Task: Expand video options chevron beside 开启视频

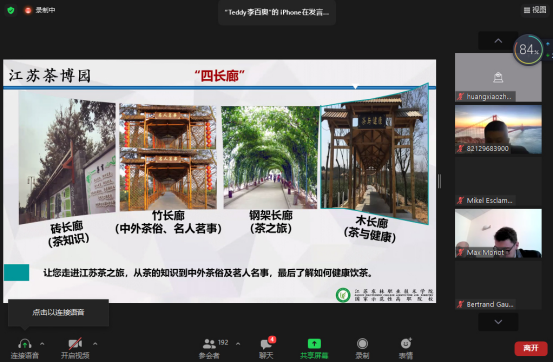Action: point(95,344)
